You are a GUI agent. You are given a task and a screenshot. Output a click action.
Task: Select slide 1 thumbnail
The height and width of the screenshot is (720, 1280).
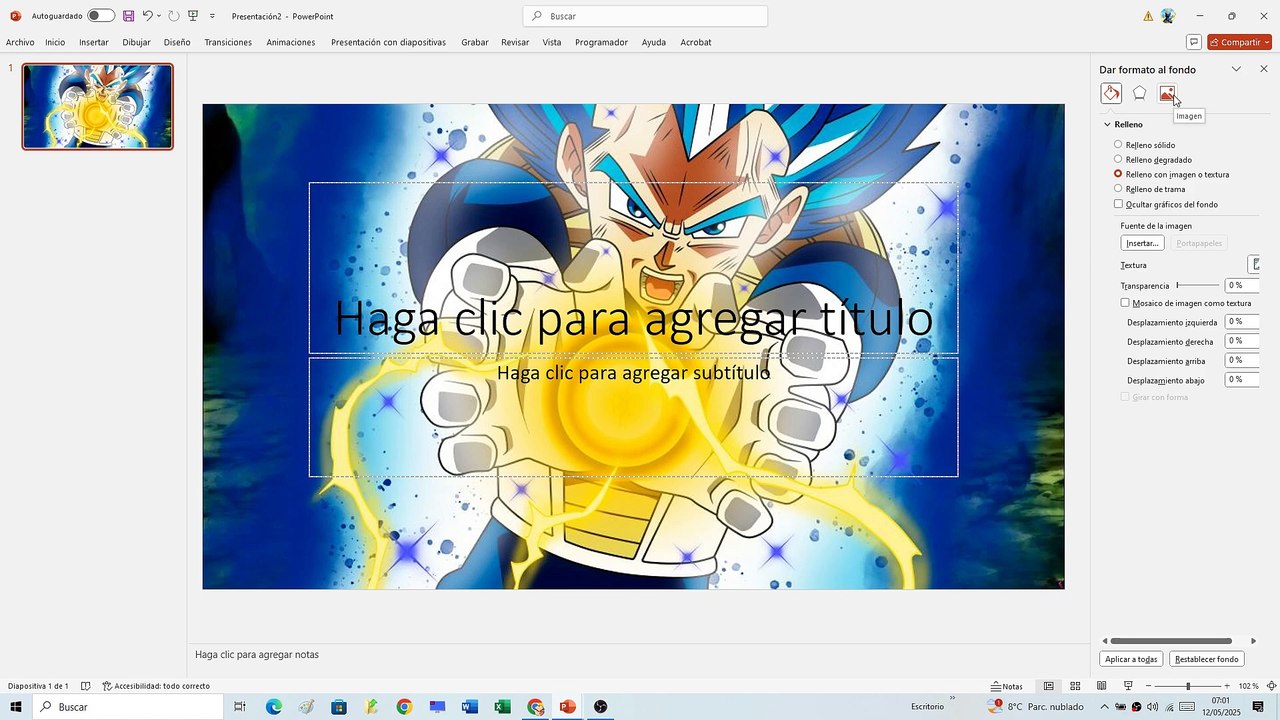(x=98, y=106)
